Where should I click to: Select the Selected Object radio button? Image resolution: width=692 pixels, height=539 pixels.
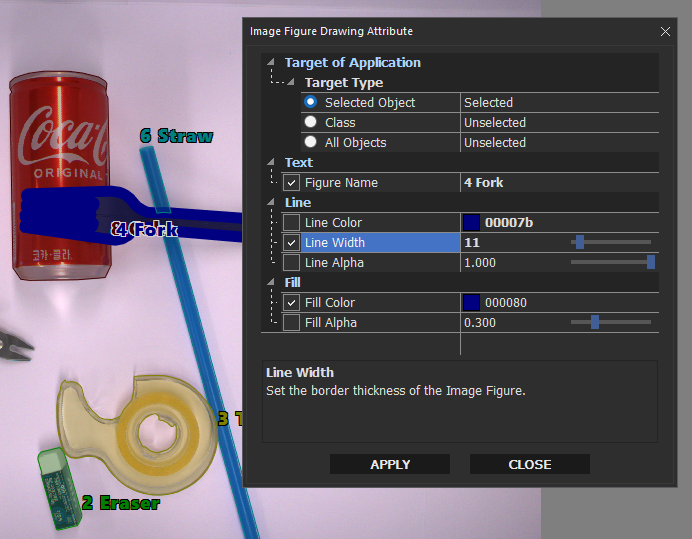click(311, 102)
